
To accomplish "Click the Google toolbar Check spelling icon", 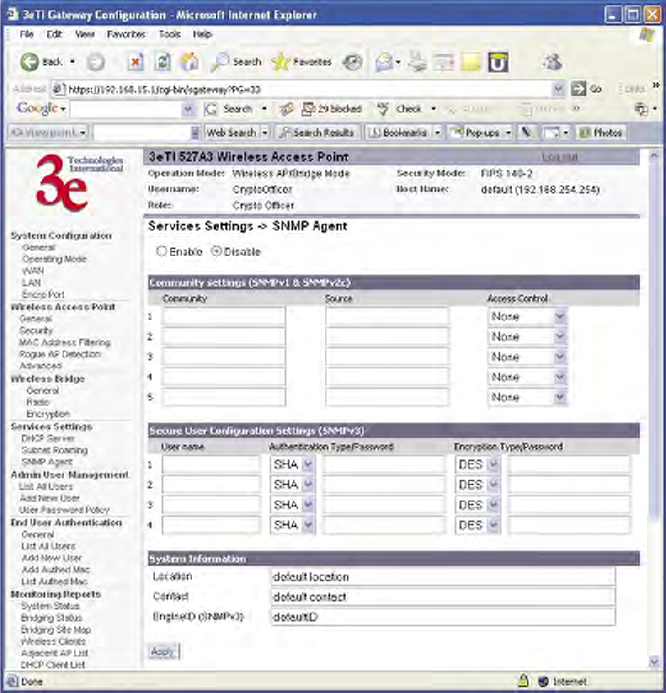I will tap(383, 109).
